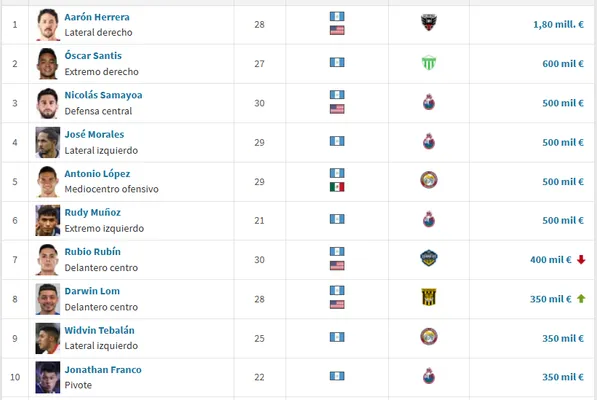597x400 pixels.
Task: Click the Darwin Lom name link
Action: point(92,291)
